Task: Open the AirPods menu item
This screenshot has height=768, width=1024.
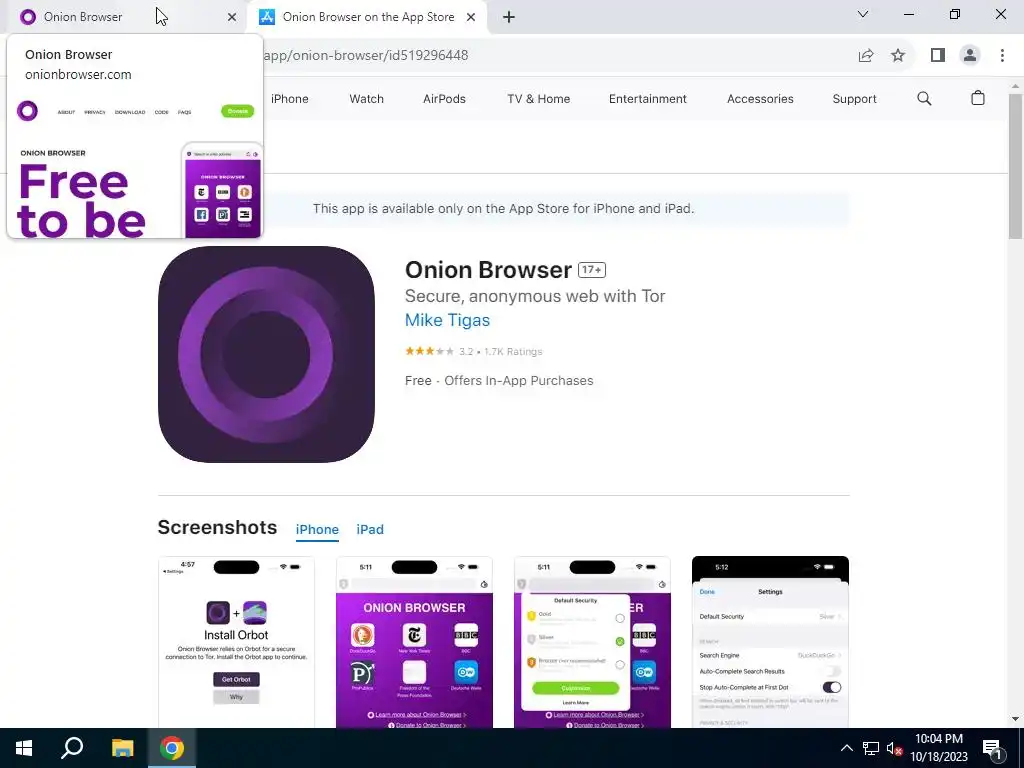Action: (444, 99)
